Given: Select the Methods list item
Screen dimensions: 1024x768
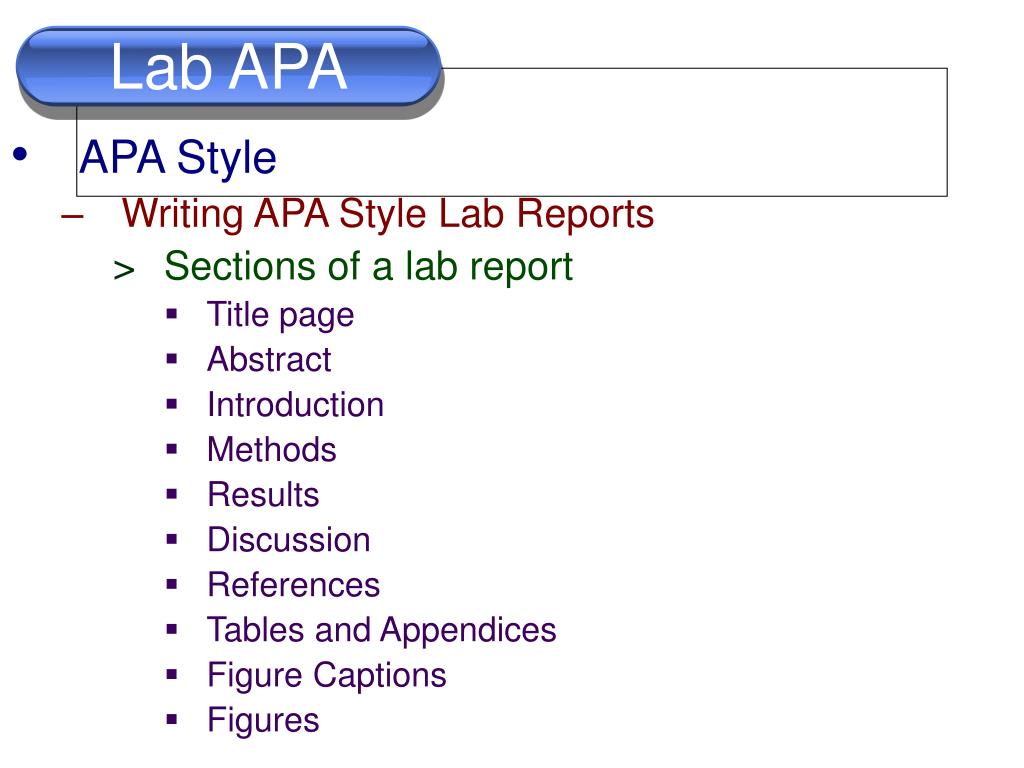Looking at the screenshot, I should pos(272,449).
